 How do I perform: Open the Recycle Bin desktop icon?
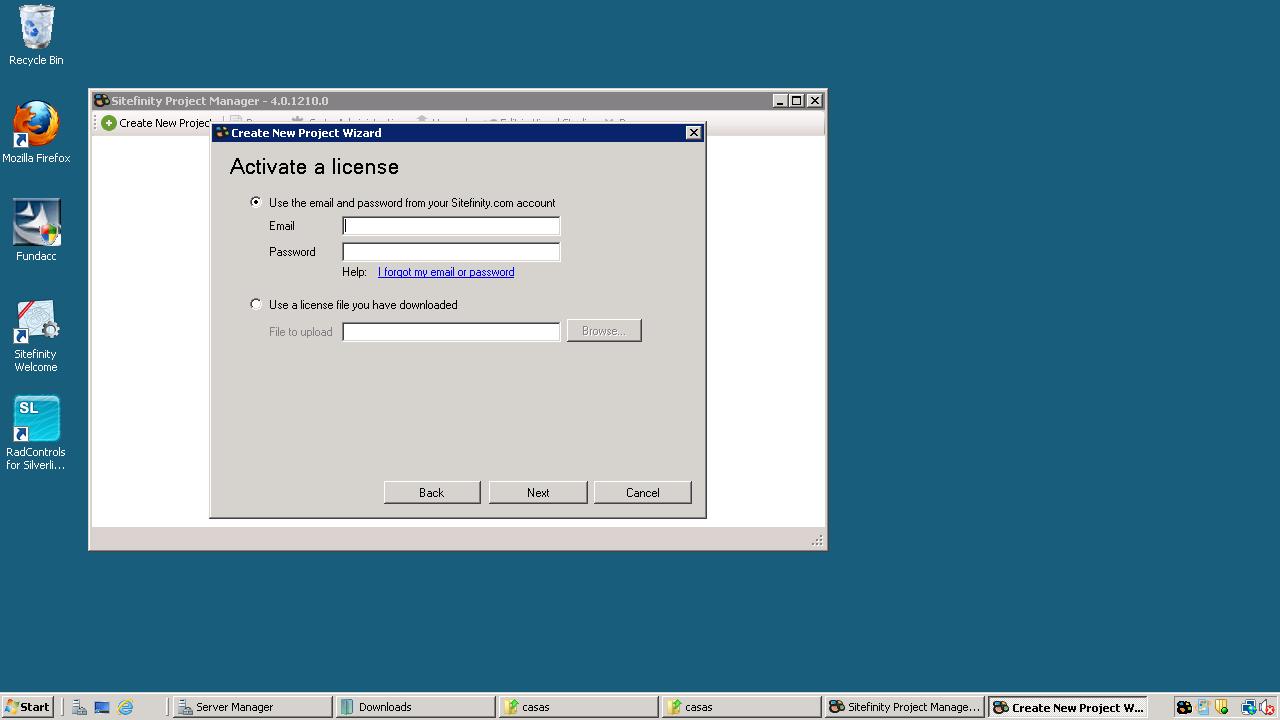pyautogui.click(x=36, y=35)
